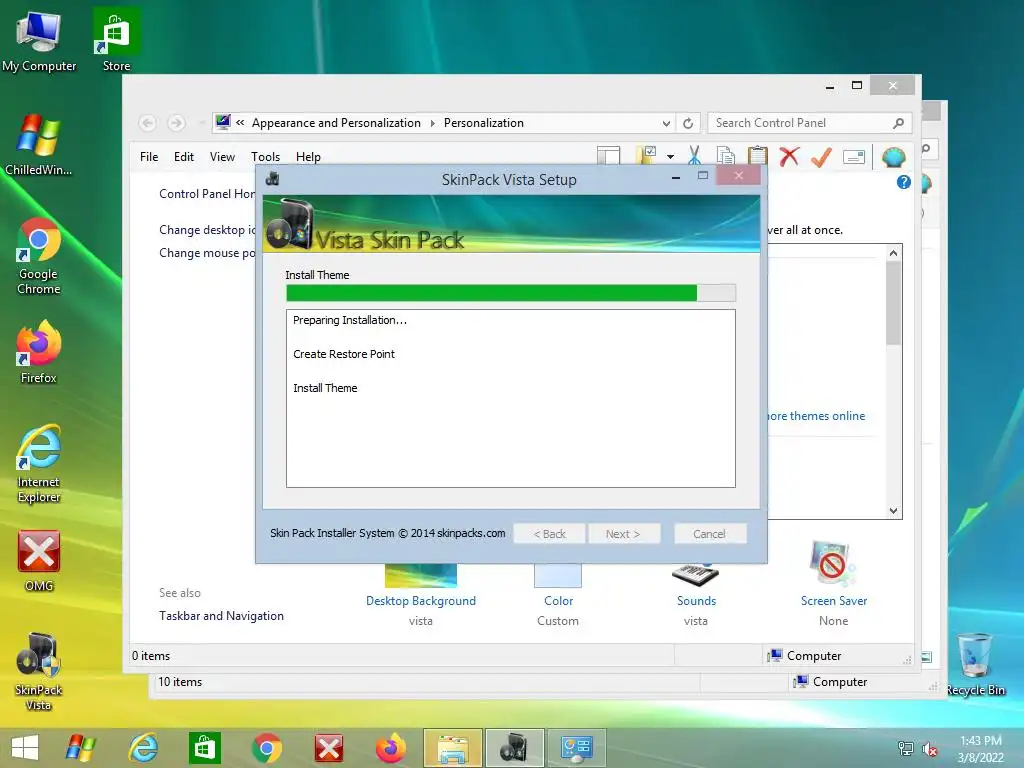Click the preview pane toolbar icon

(x=609, y=155)
